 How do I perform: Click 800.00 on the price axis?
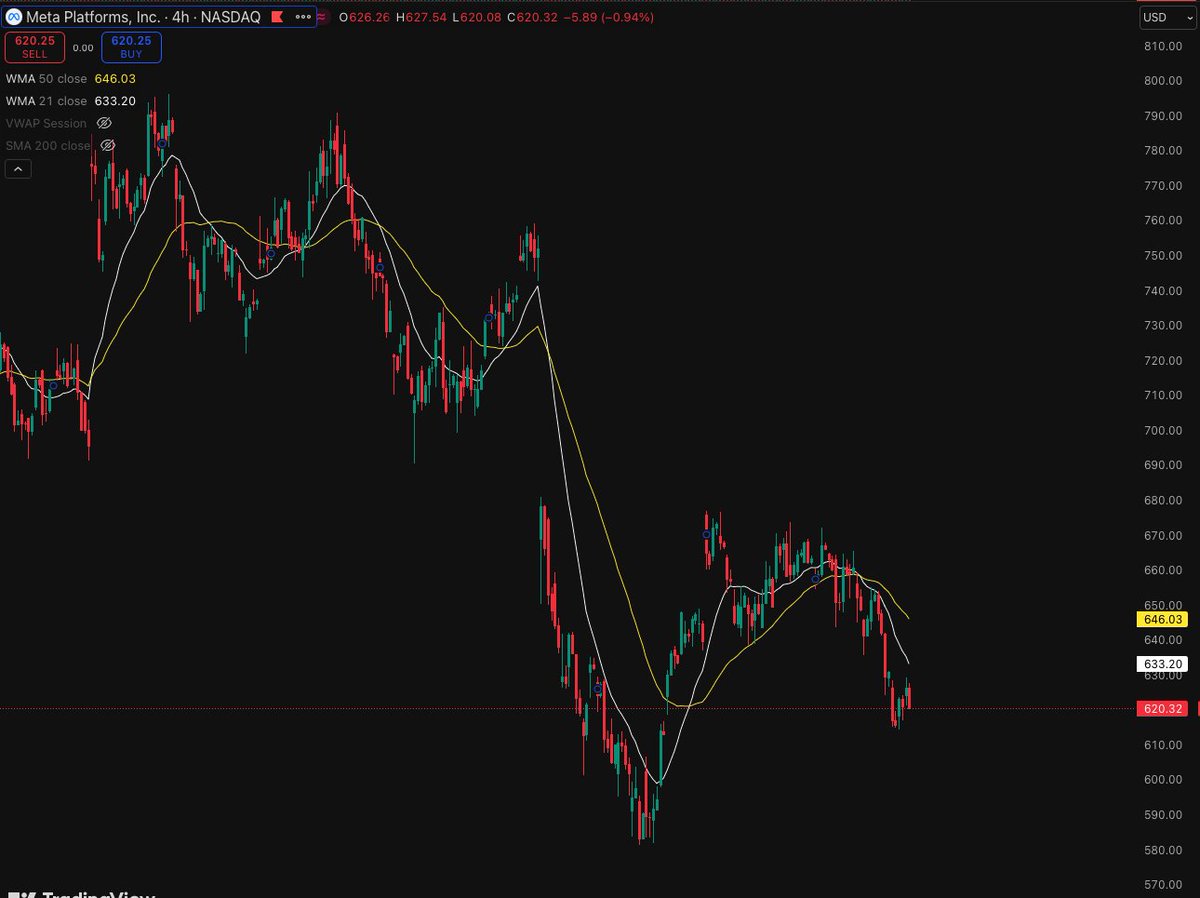(x=1162, y=81)
